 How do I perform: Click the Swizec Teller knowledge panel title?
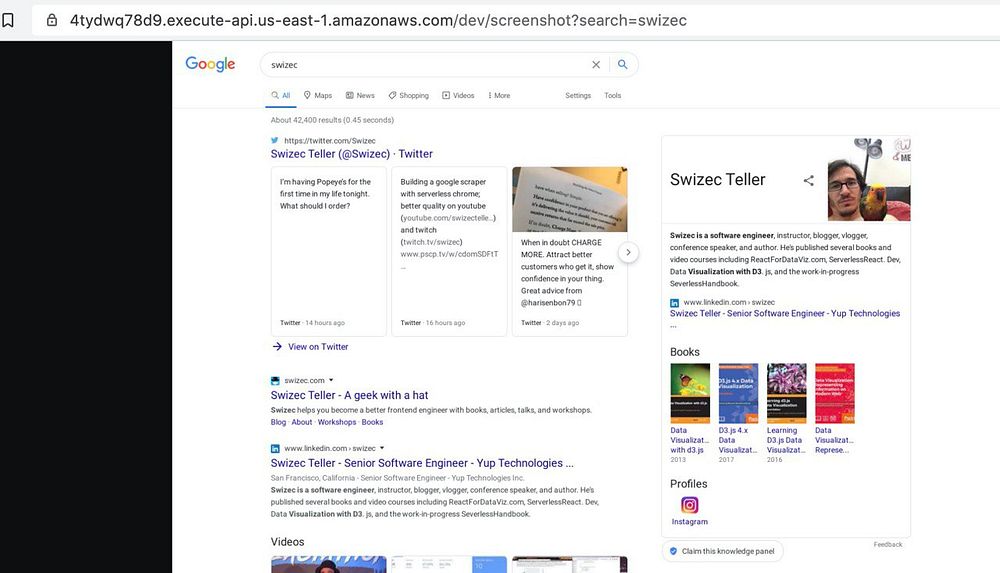[x=717, y=180]
